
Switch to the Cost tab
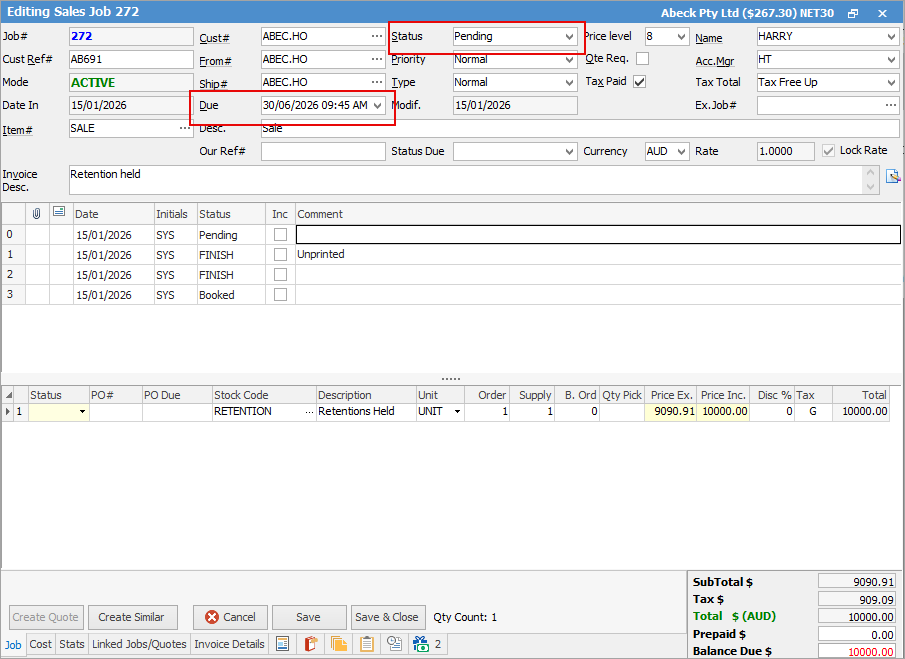click(x=40, y=644)
